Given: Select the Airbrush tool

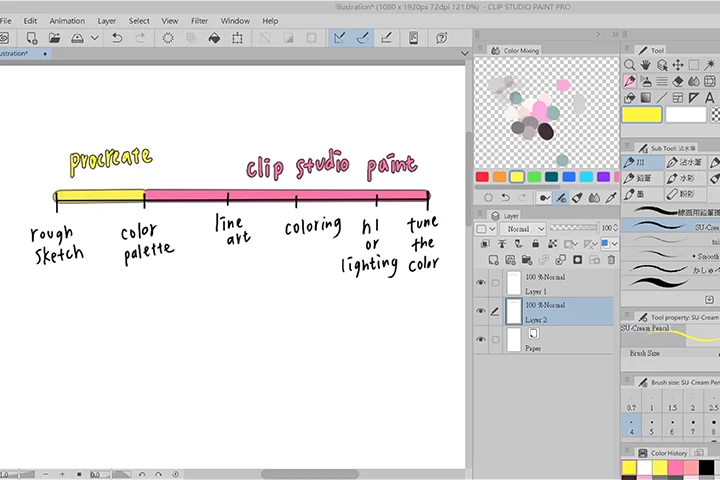Looking at the screenshot, I should [646, 81].
